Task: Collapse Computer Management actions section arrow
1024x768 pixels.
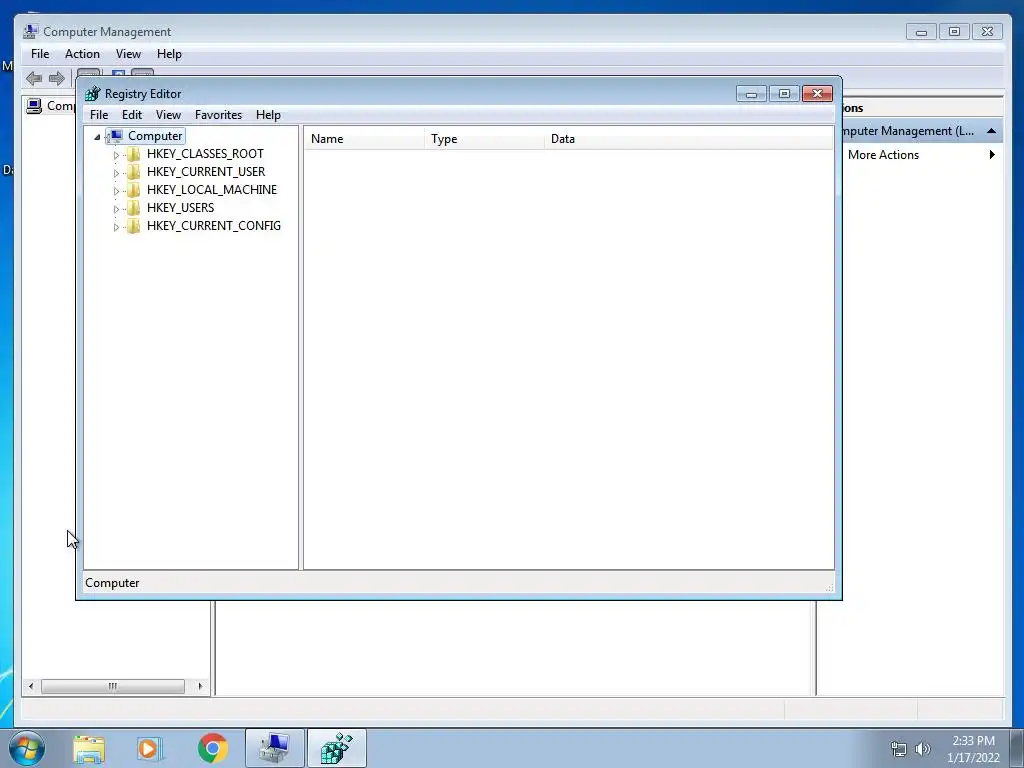Action: coord(991,131)
